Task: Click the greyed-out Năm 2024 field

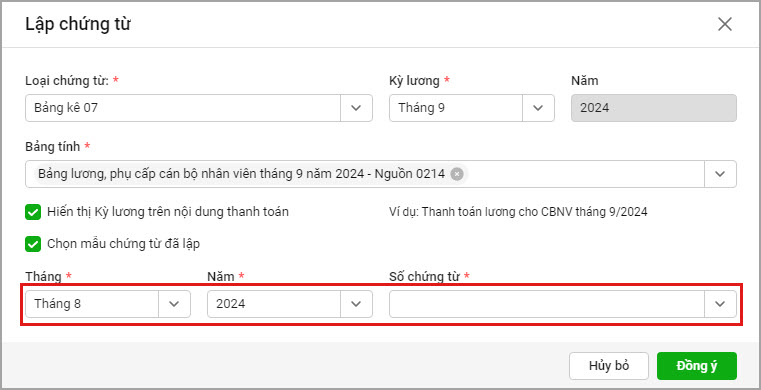Action: (x=654, y=108)
